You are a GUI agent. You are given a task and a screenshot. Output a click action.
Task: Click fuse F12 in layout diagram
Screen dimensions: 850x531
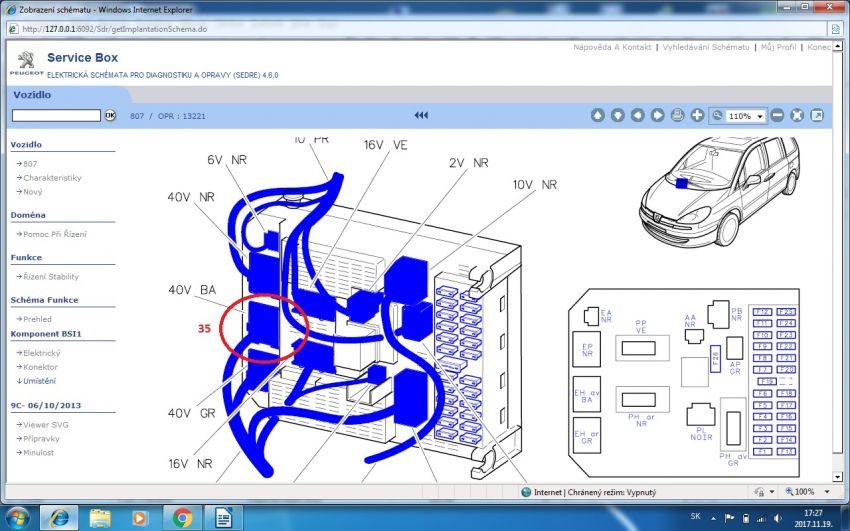point(762,312)
